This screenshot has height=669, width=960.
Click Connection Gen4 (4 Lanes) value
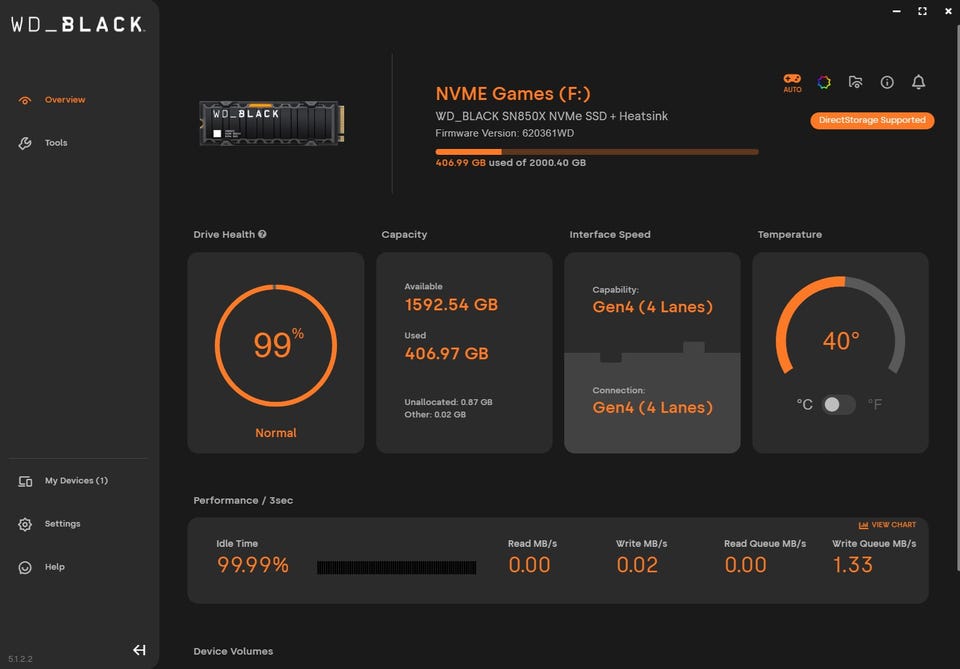pos(653,408)
